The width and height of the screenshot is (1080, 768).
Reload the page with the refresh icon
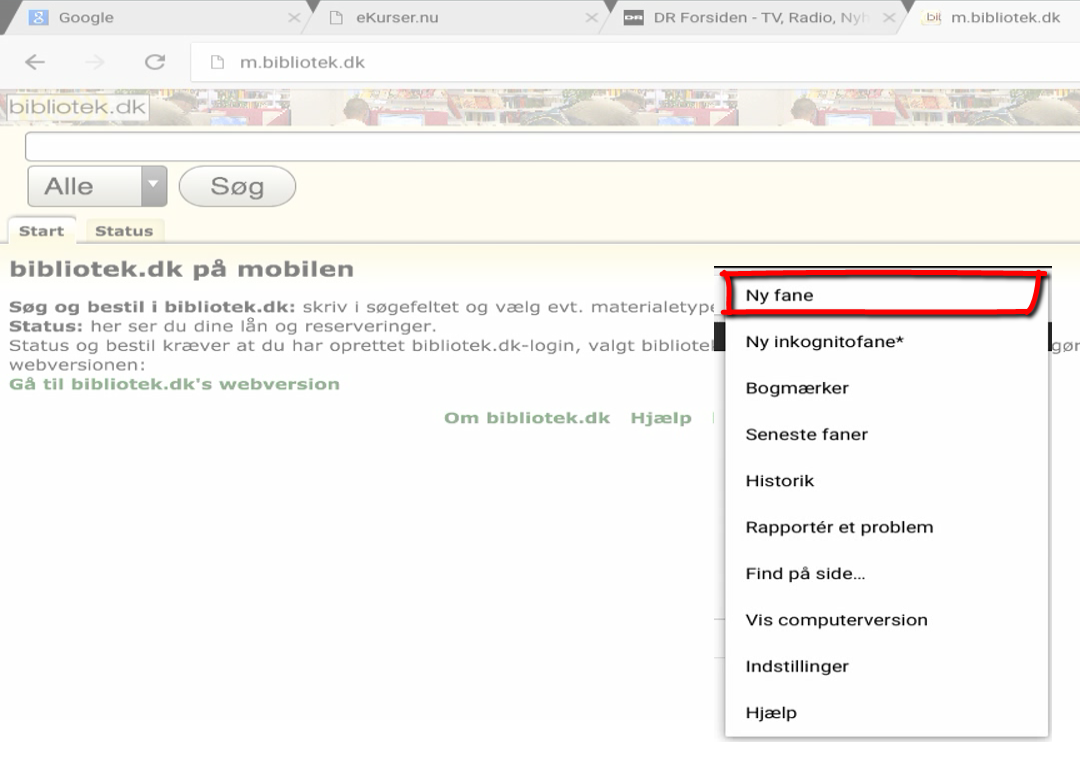click(155, 63)
